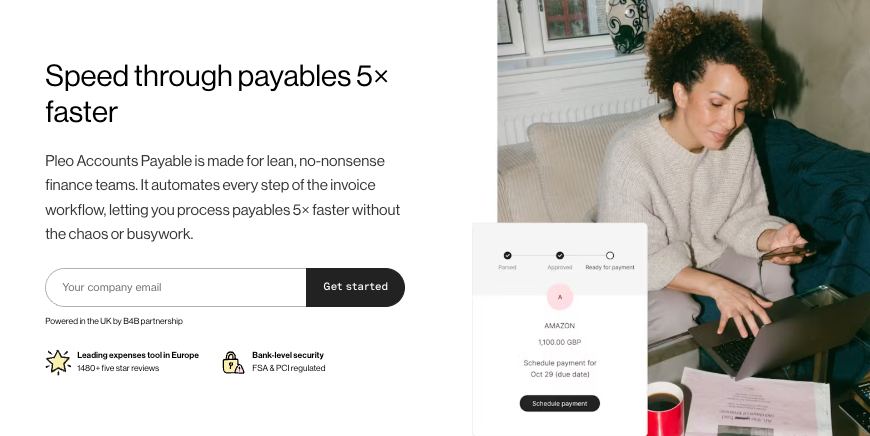Click the pink Amazon avatar circle
870x436 pixels.
pos(560,297)
